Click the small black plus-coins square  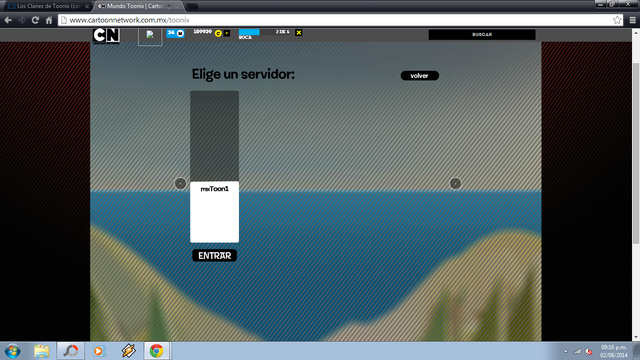click(227, 33)
